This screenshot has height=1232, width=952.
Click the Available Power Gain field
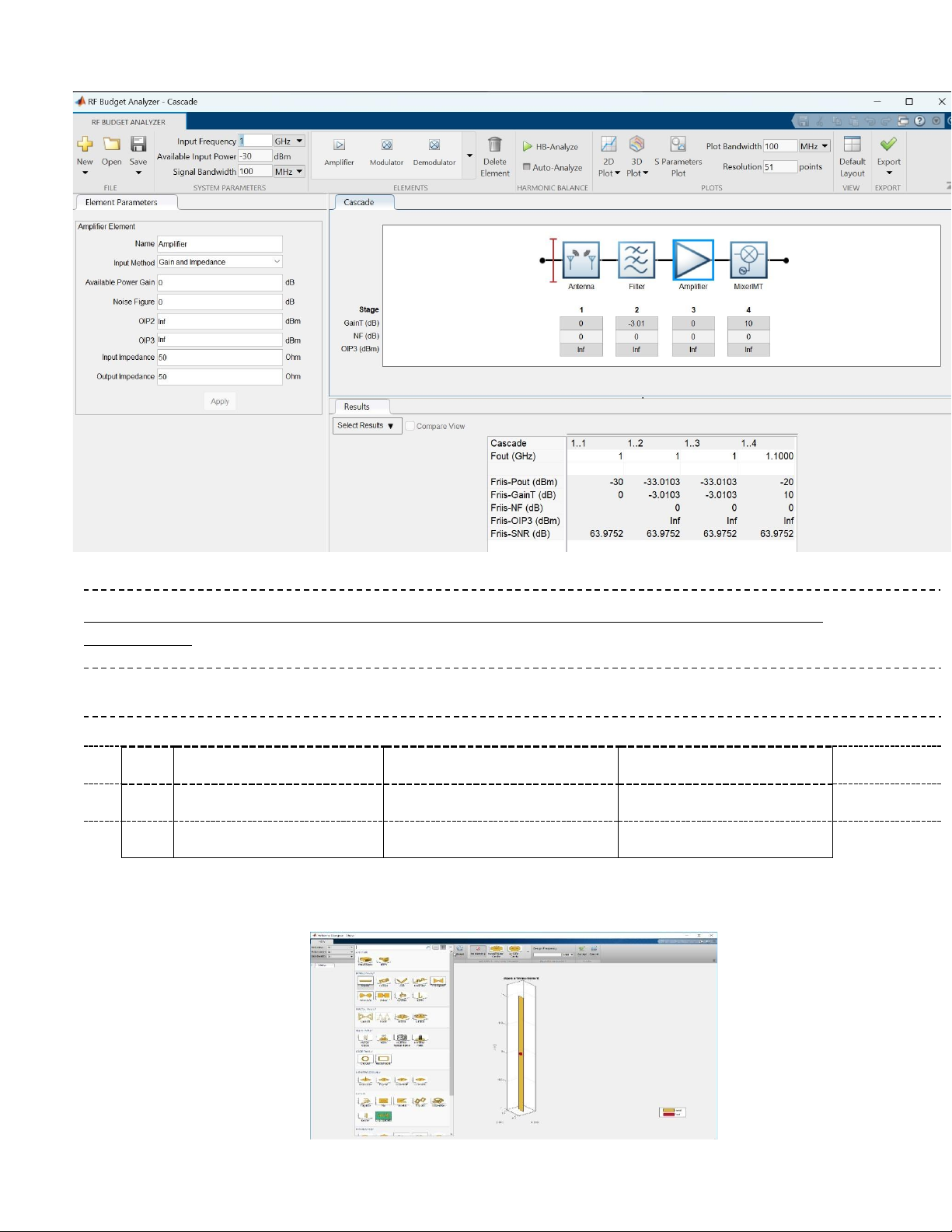point(220,282)
